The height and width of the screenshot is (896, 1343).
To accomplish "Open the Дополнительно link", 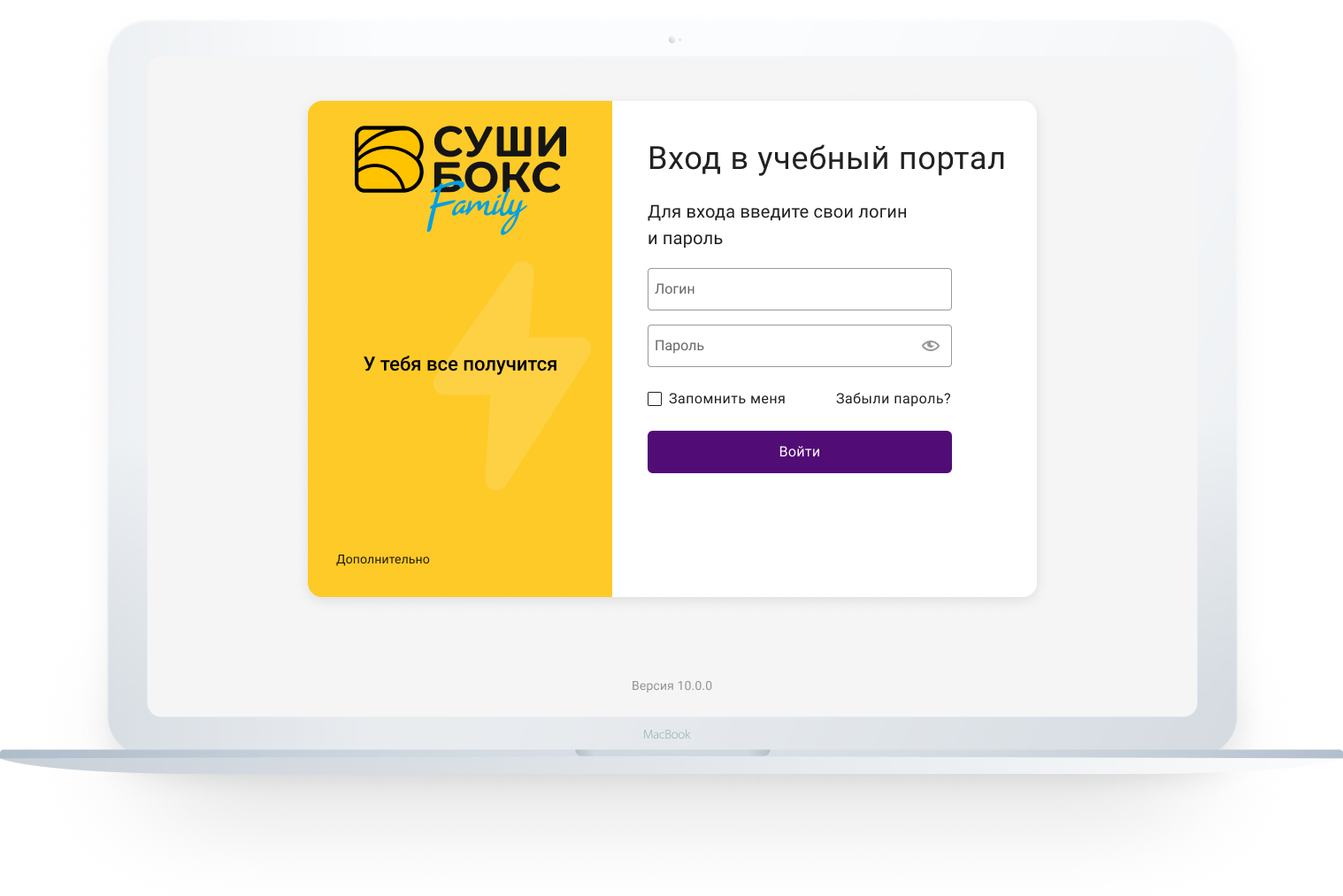I will (383, 559).
